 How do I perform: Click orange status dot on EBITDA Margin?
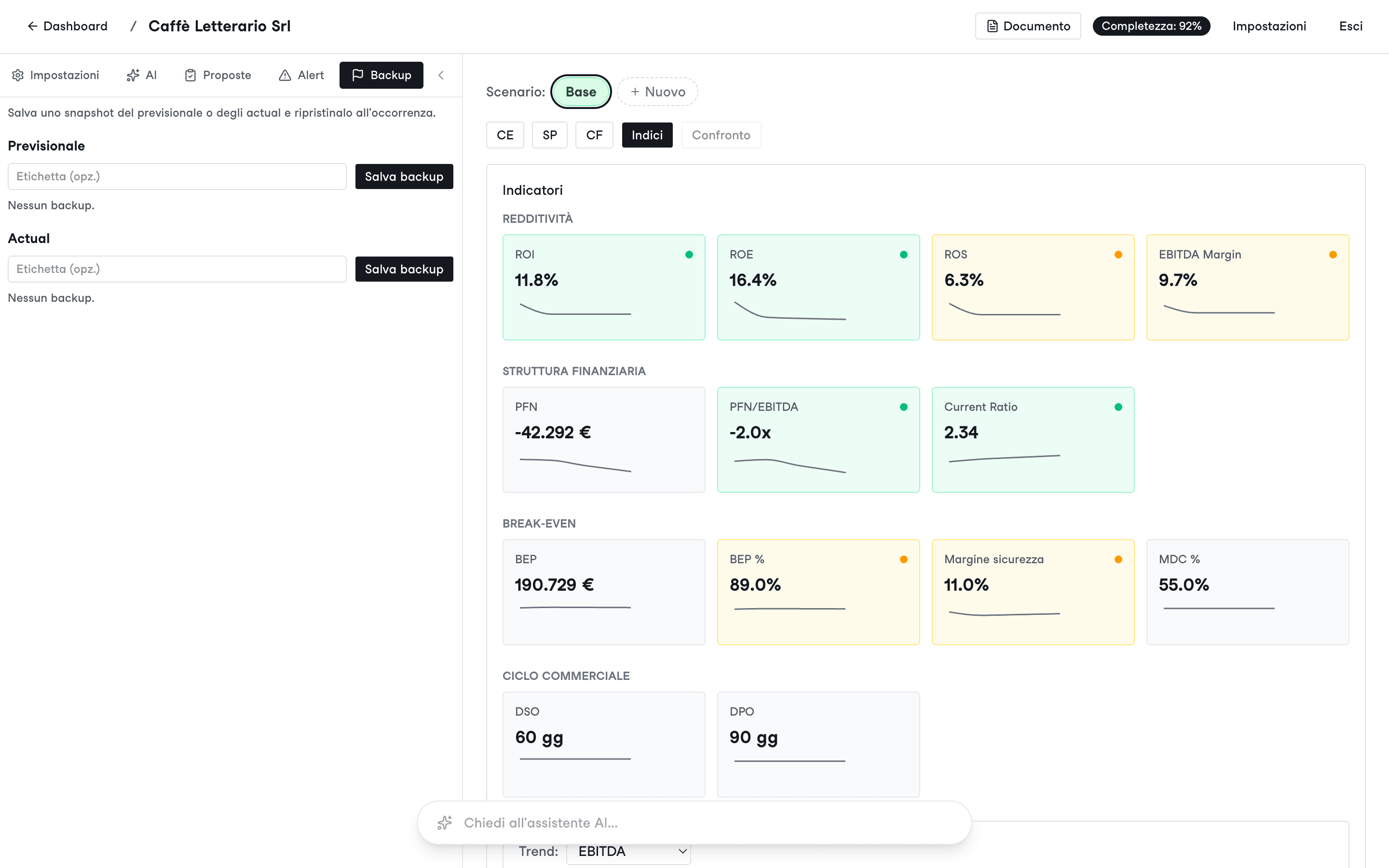point(1333,254)
